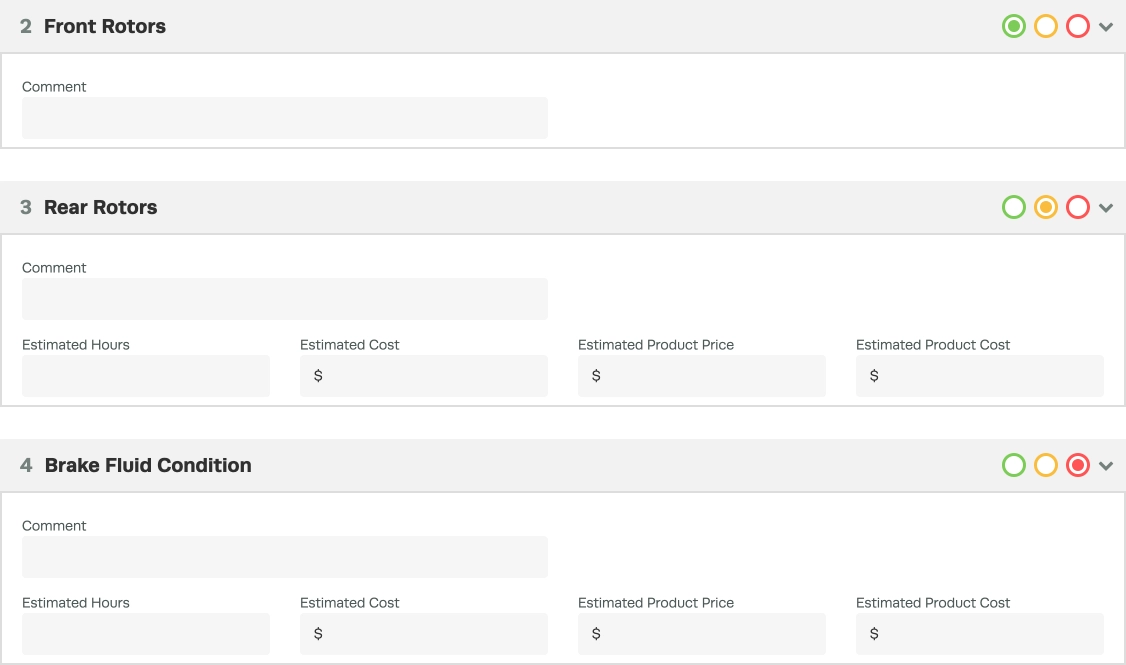Collapse the Front Rotors section chevron

1106,27
